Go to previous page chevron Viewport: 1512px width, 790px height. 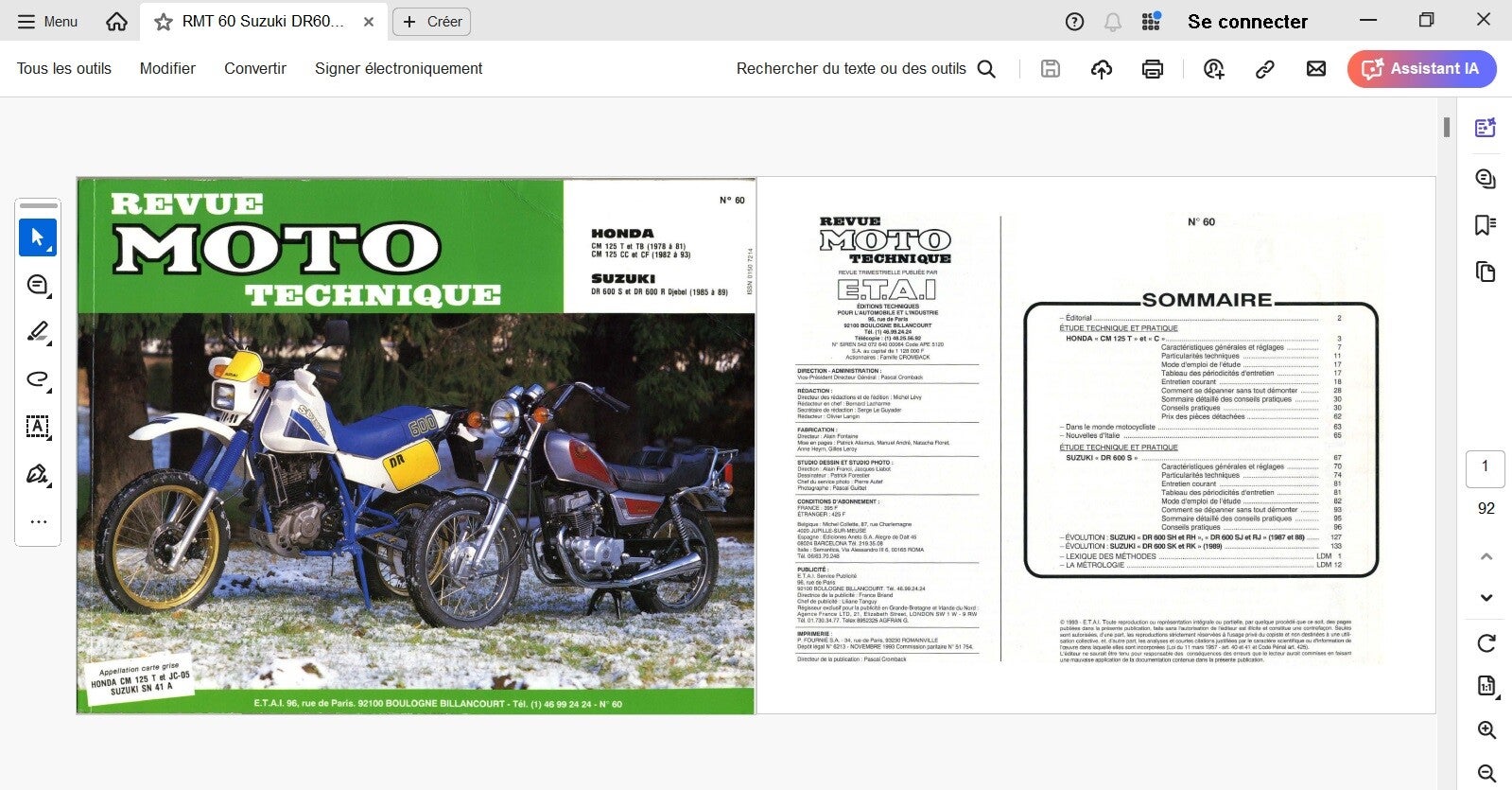(1486, 556)
